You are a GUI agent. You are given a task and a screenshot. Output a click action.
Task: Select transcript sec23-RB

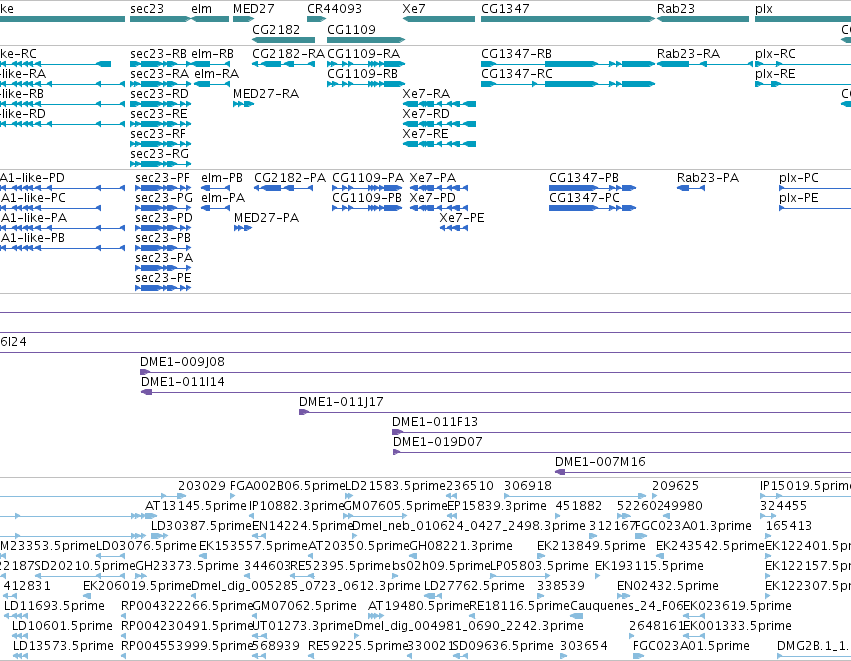point(160,64)
